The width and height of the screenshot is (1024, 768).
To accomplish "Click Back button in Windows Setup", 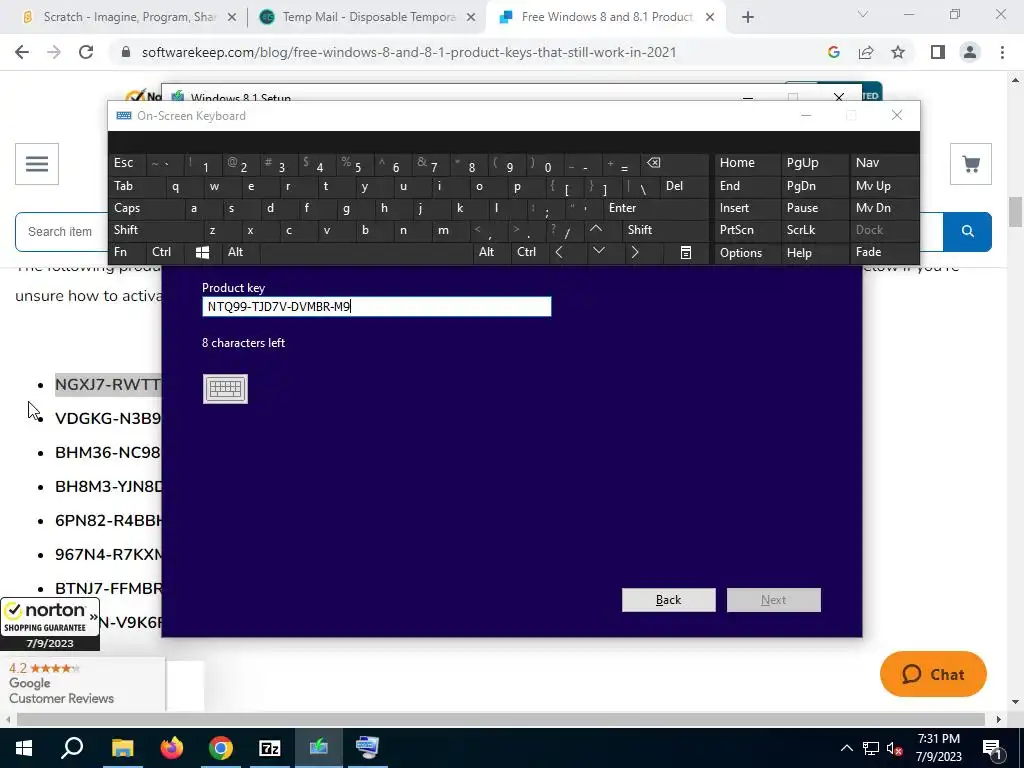I will tap(668, 600).
